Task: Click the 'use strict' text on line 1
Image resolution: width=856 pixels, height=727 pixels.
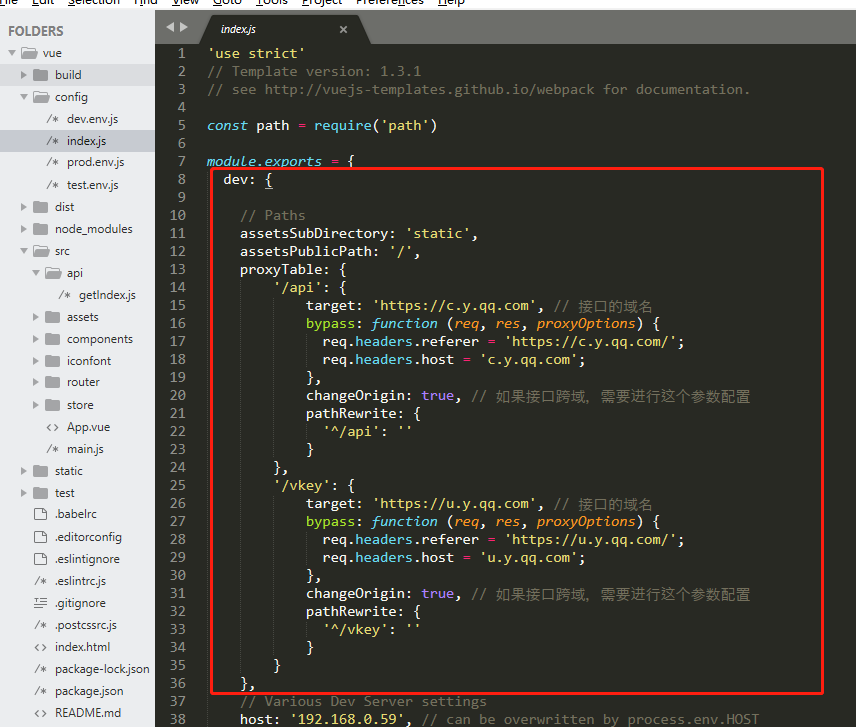Action: pyautogui.click(x=256, y=53)
